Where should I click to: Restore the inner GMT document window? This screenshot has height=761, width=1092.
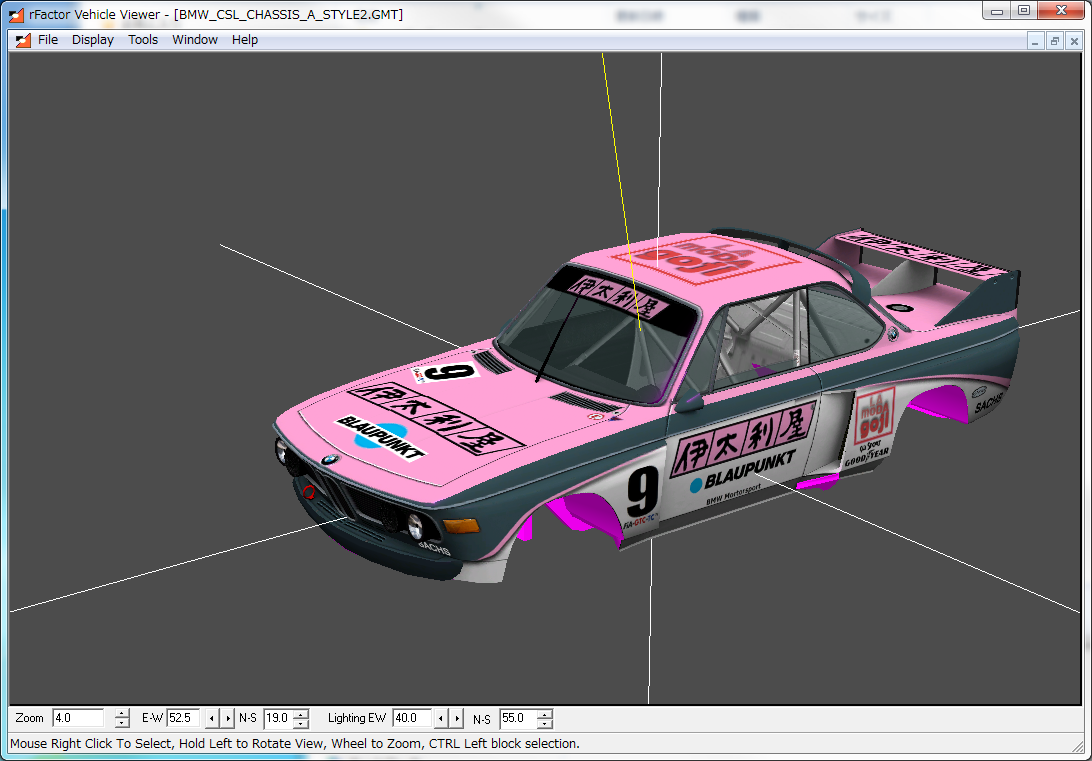click(1054, 41)
